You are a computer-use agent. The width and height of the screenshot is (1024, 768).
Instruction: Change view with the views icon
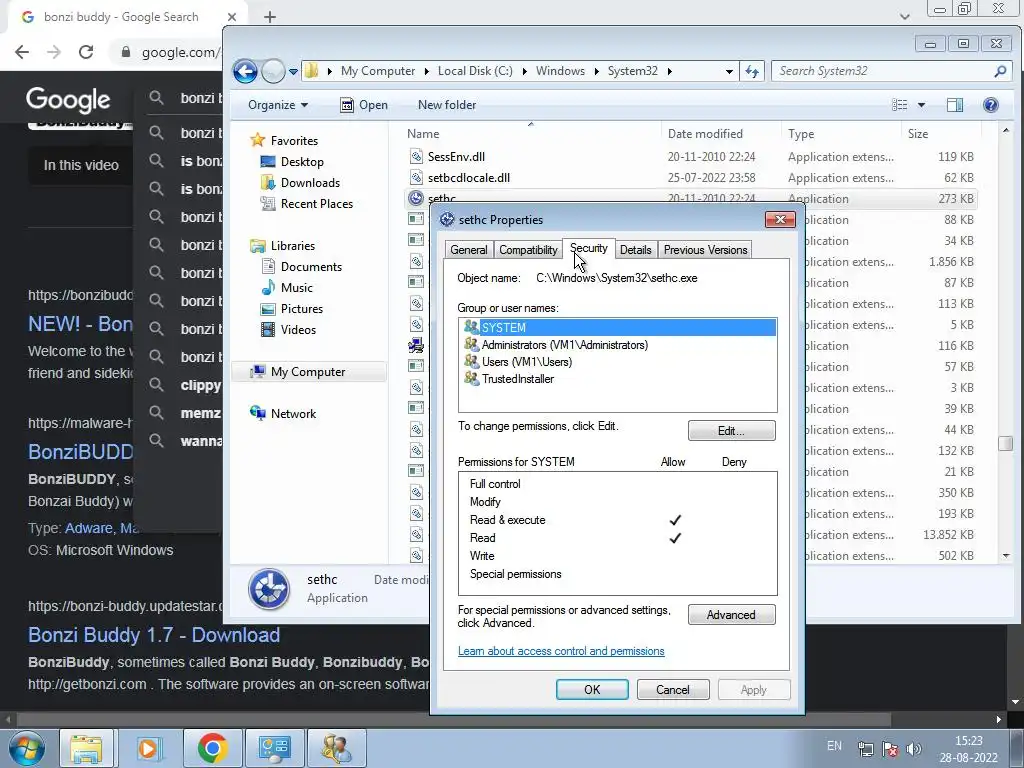coord(900,105)
